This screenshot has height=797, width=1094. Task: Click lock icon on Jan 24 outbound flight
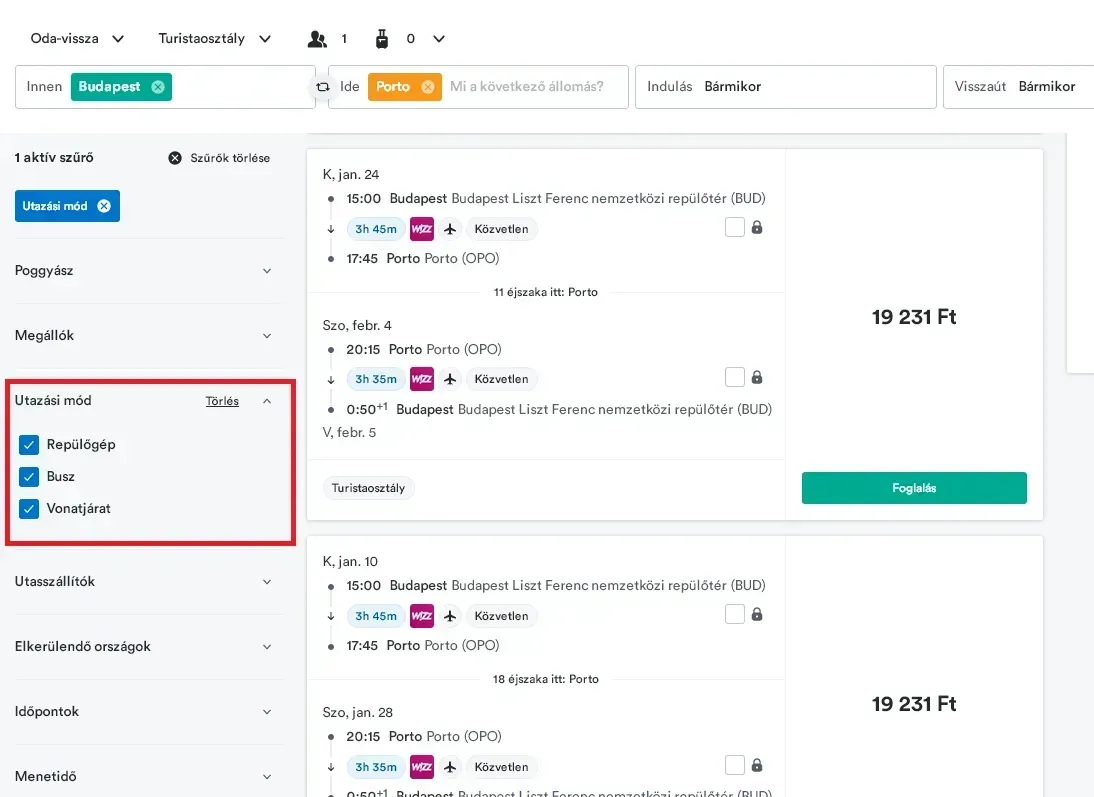tap(757, 227)
